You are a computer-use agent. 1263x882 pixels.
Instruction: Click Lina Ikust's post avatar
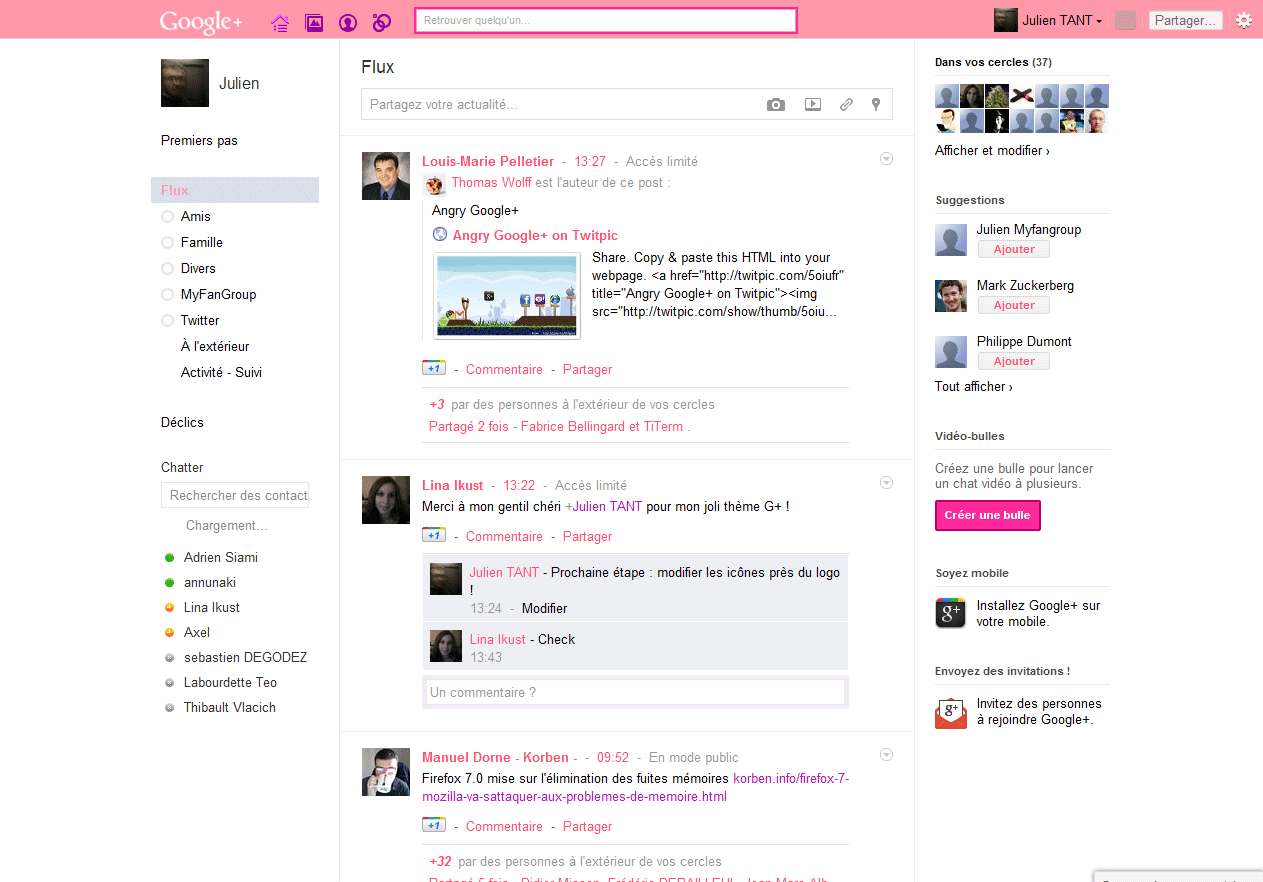(x=386, y=500)
